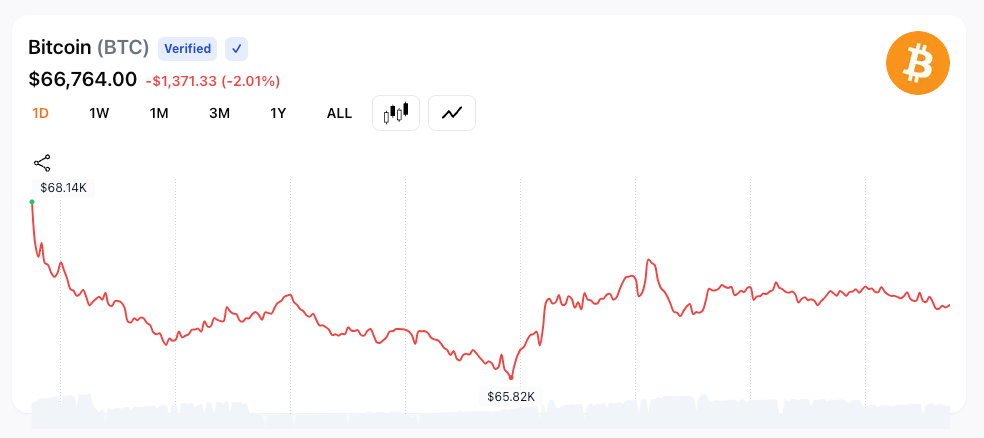Select the 3M time range tab
The image size is (984, 438).
click(219, 113)
